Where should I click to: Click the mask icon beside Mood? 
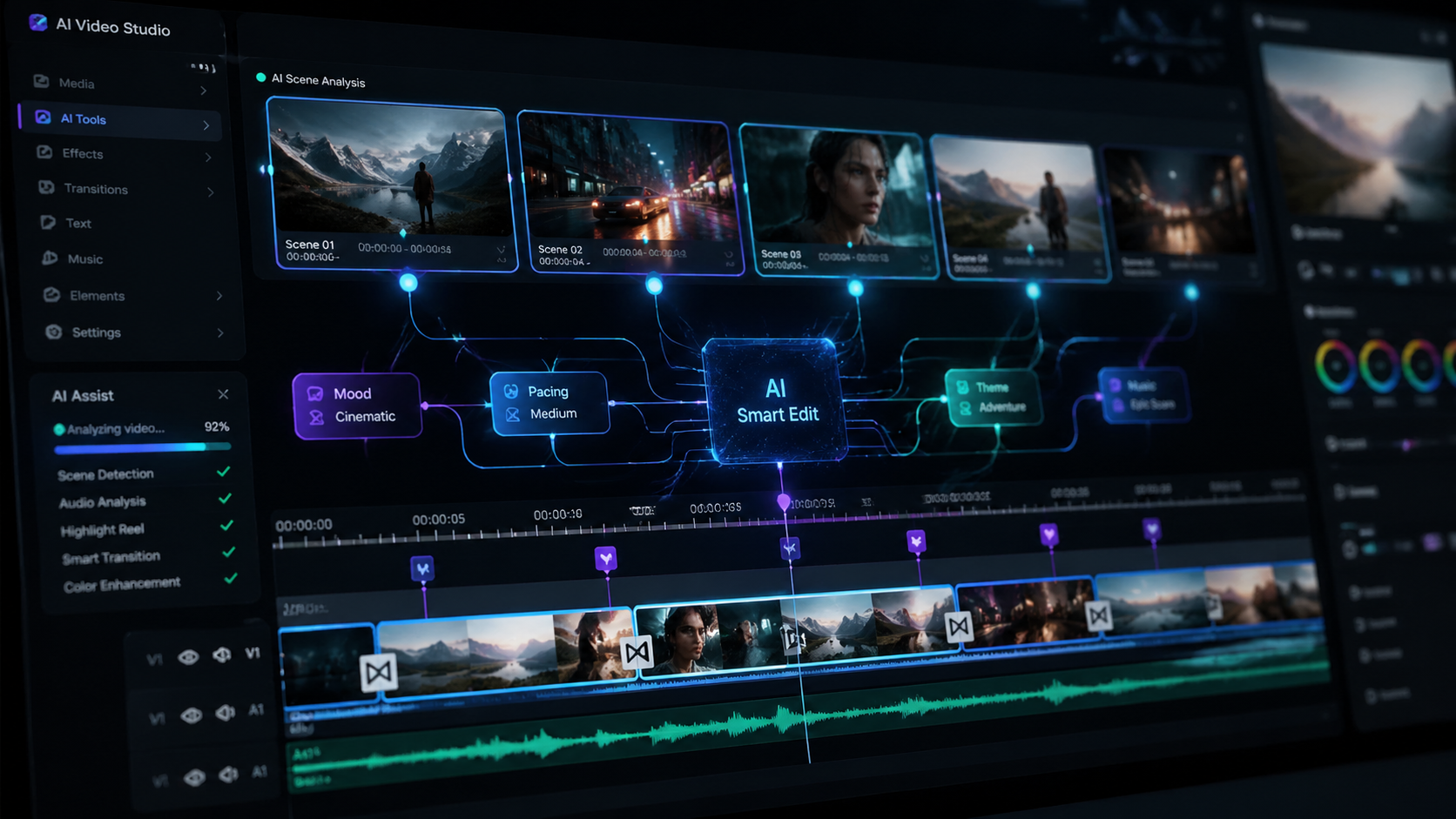click(x=315, y=393)
